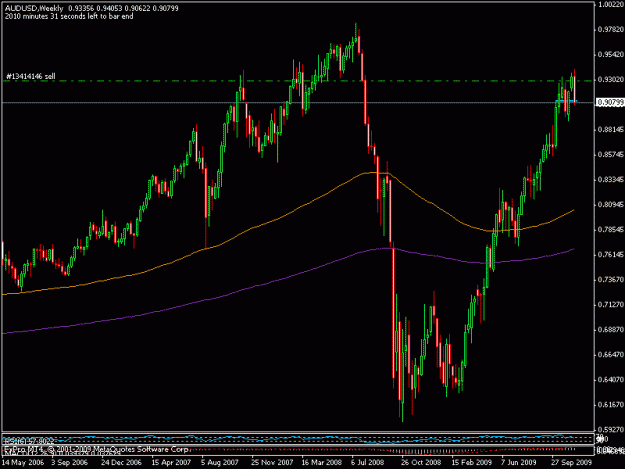This screenshot has width=625, height=469.
Task: Click the 6 Jul 2008 date label
Action: point(368,463)
